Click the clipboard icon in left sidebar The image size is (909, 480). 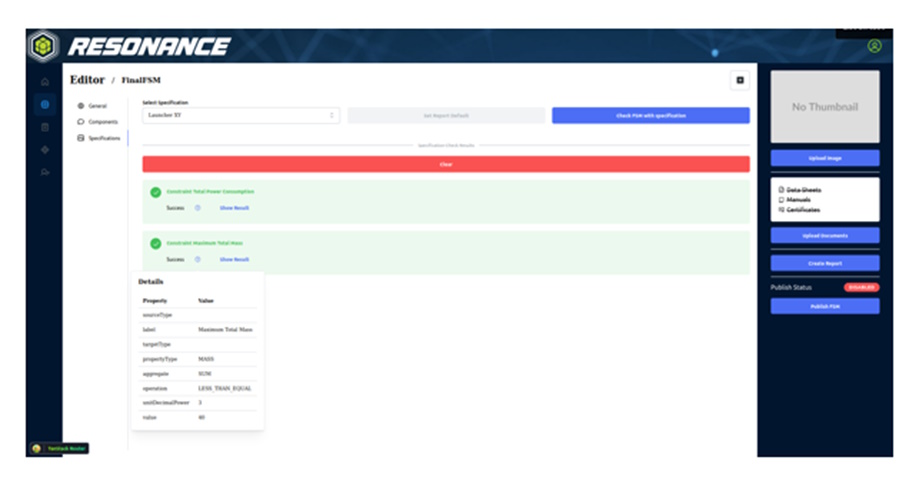tap(44, 127)
